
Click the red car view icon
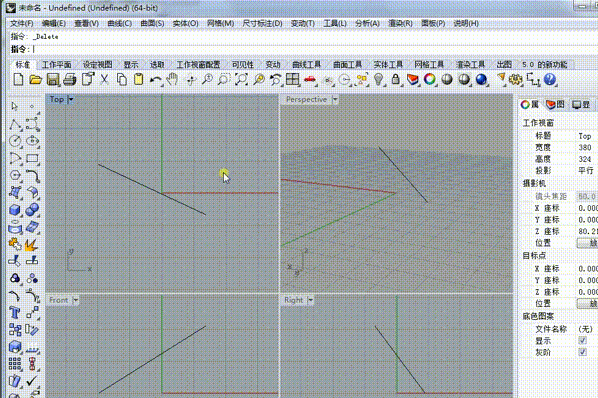click(310, 79)
